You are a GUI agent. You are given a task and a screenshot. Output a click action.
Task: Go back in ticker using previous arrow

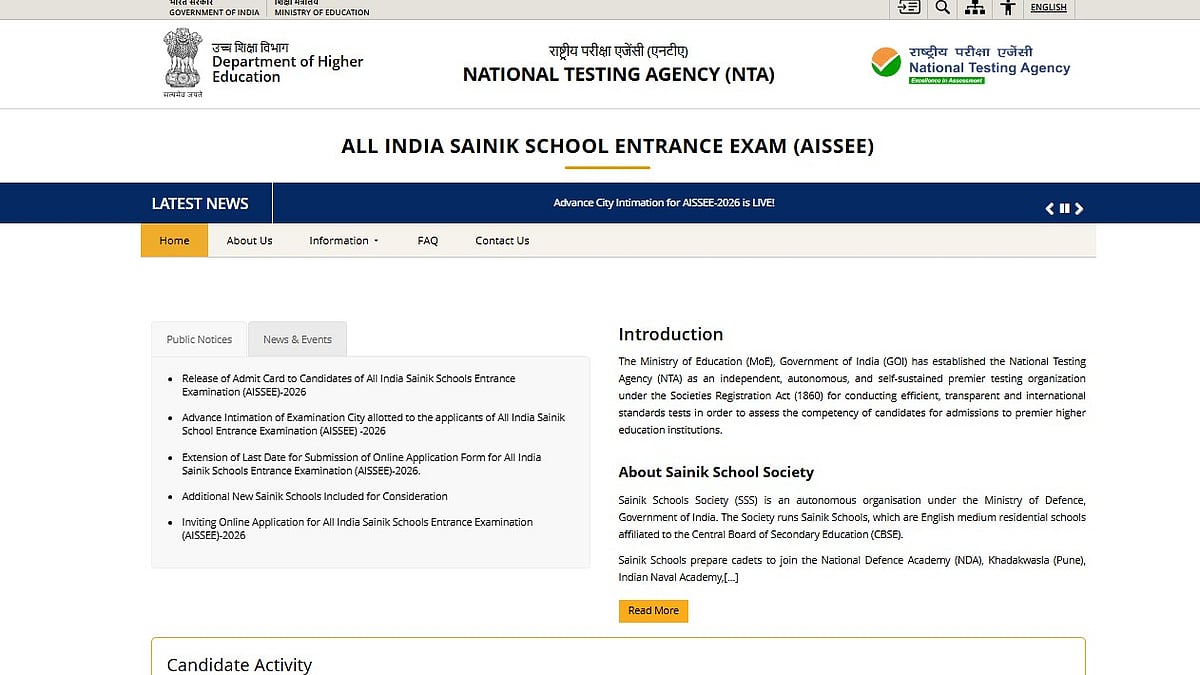tap(1049, 208)
